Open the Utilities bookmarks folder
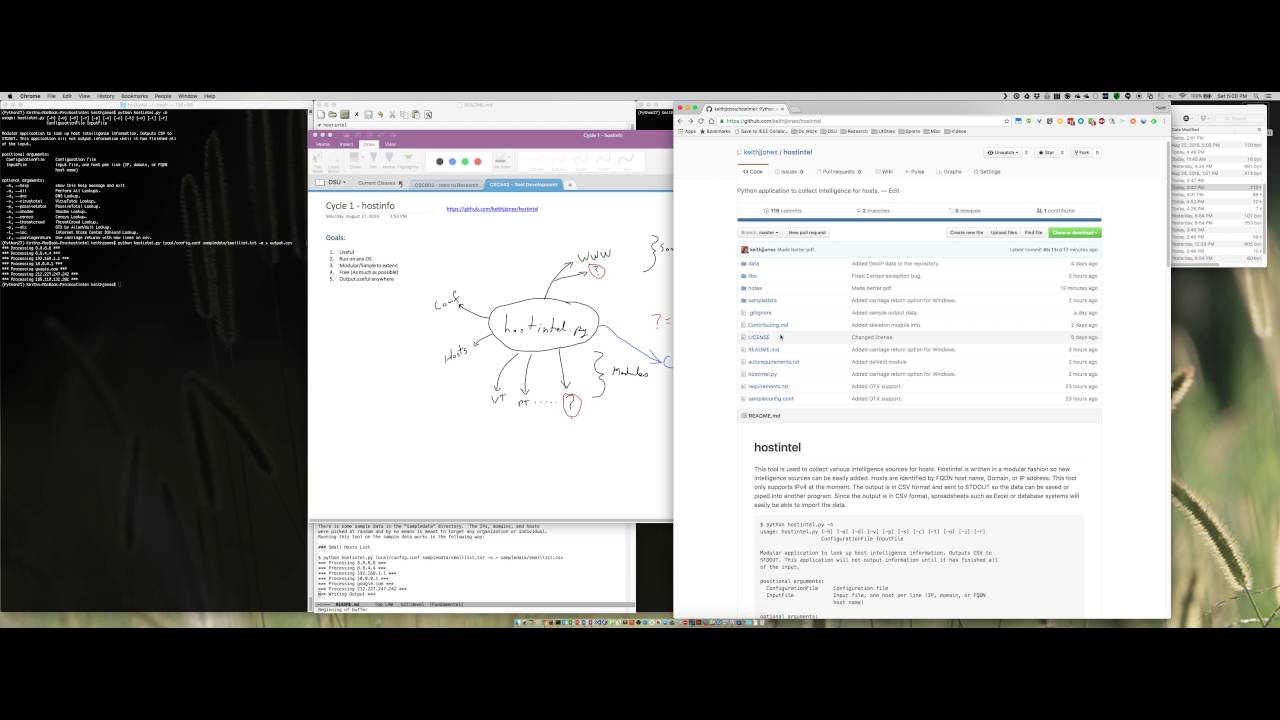 (883, 131)
